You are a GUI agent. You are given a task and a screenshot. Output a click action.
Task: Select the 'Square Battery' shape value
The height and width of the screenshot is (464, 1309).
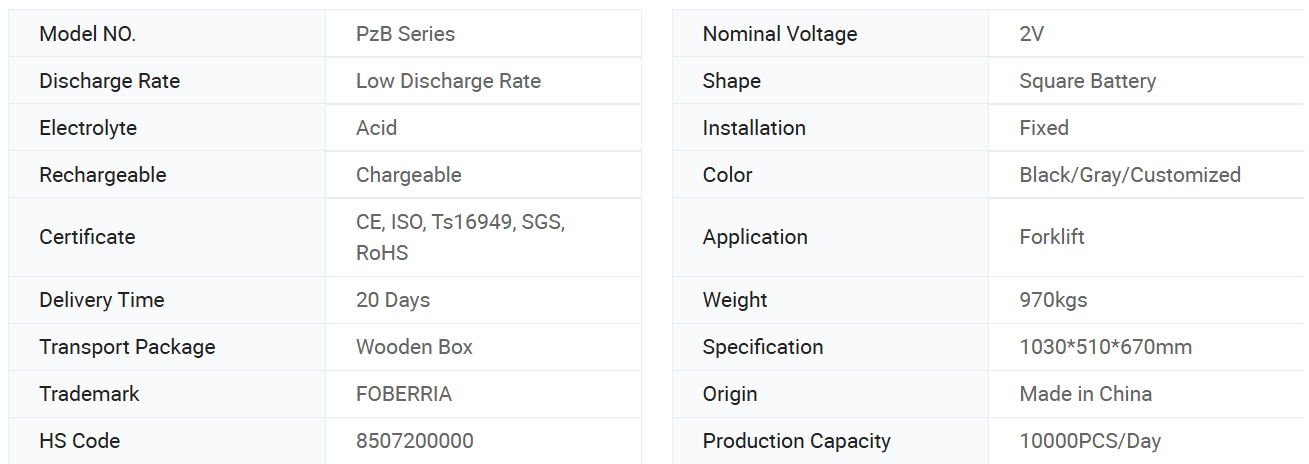click(x=1087, y=81)
